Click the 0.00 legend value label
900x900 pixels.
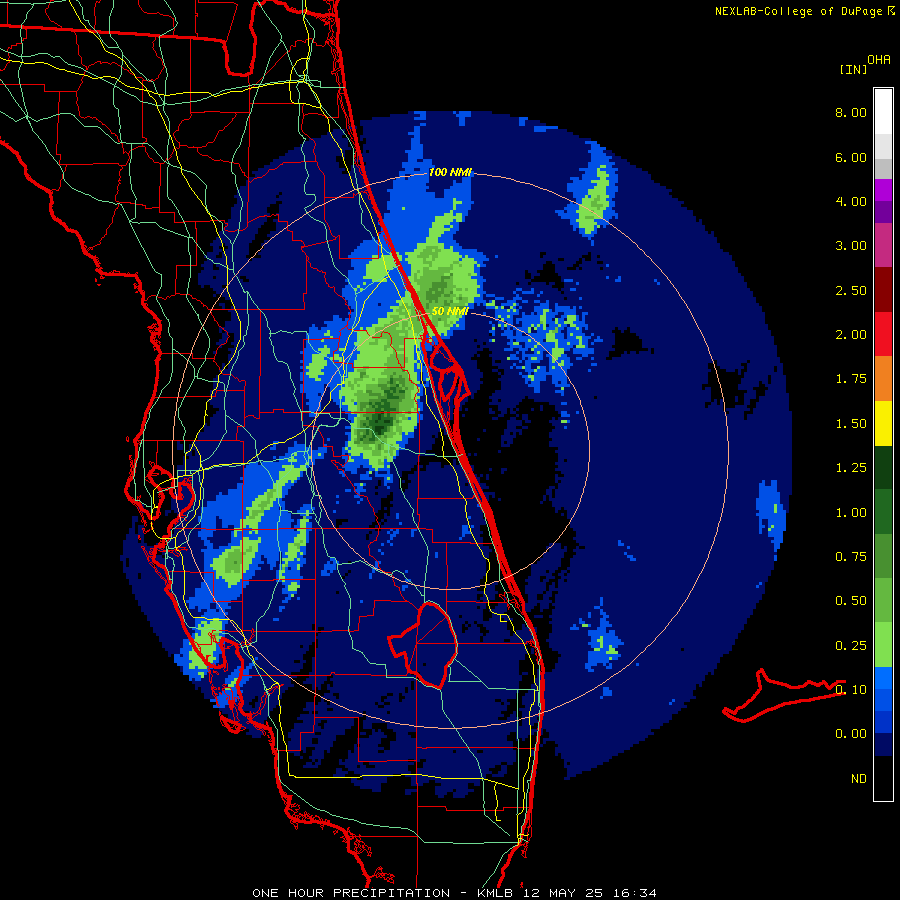point(851,734)
